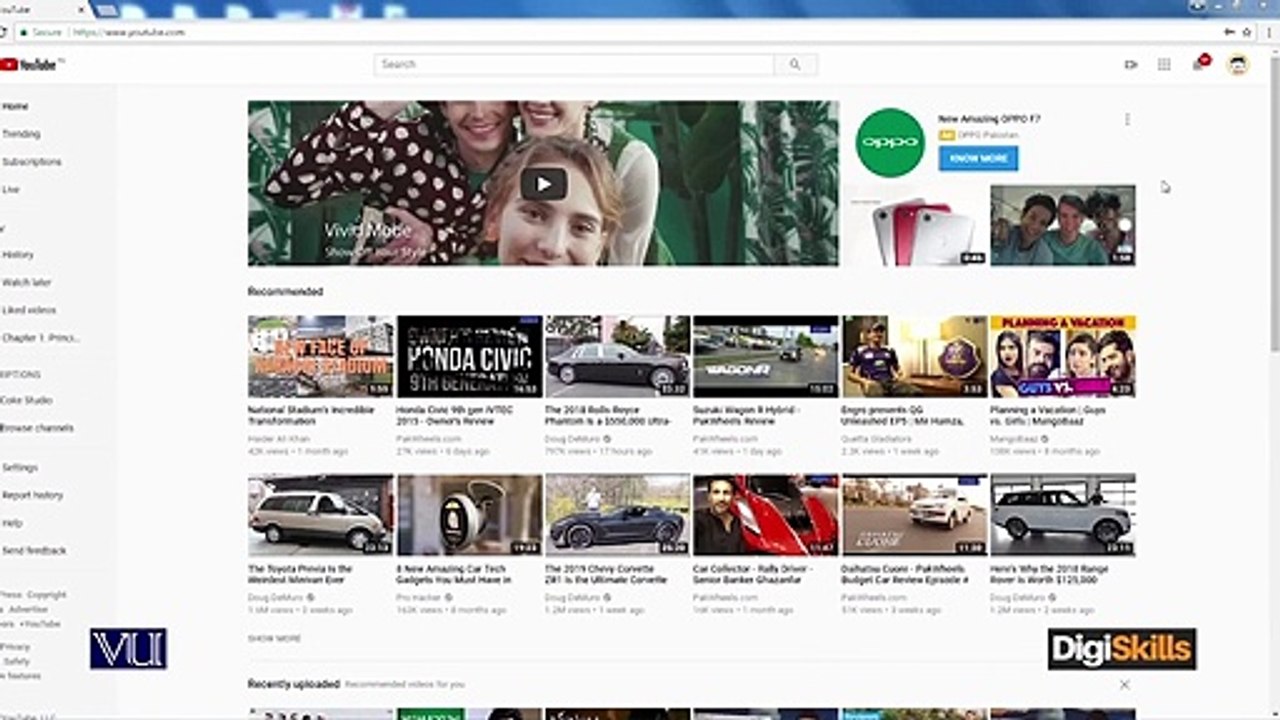The image size is (1280, 720).
Task: Focus the YouTube search field
Action: [574, 64]
